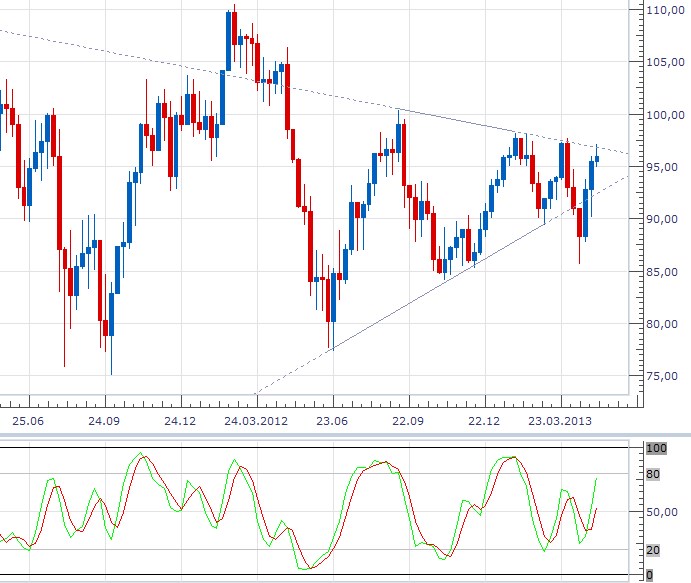The width and height of the screenshot is (691, 583).
Task: Click the end of green stochastic line
Action: coord(597,478)
